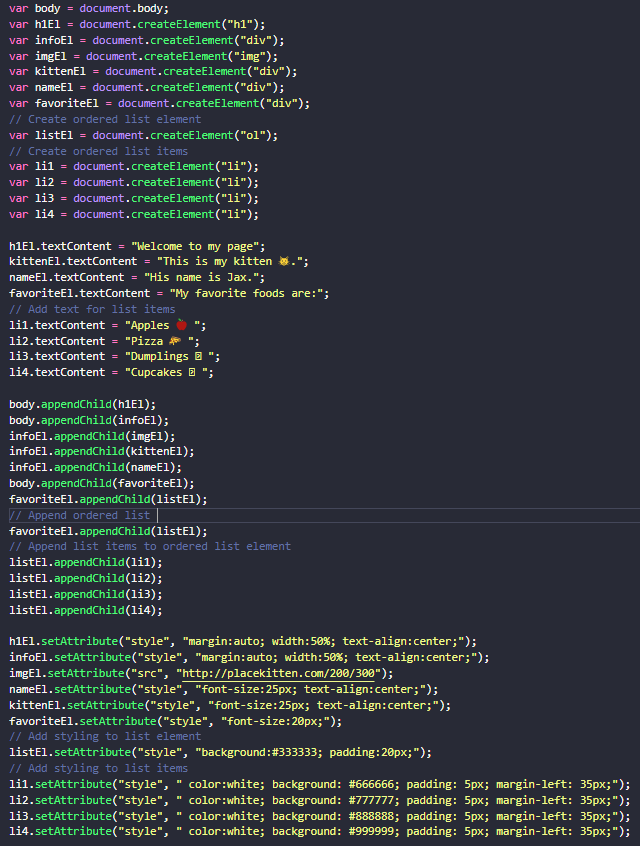Image resolution: width=640 pixels, height=846 pixels.
Task: Click the '// Add text for list items' comment
Action: point(92,309)
